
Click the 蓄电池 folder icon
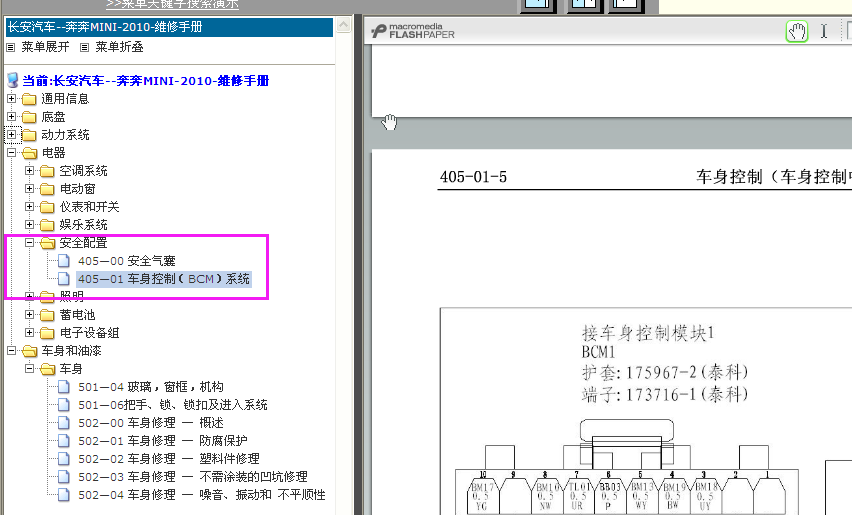click(47, 315)
